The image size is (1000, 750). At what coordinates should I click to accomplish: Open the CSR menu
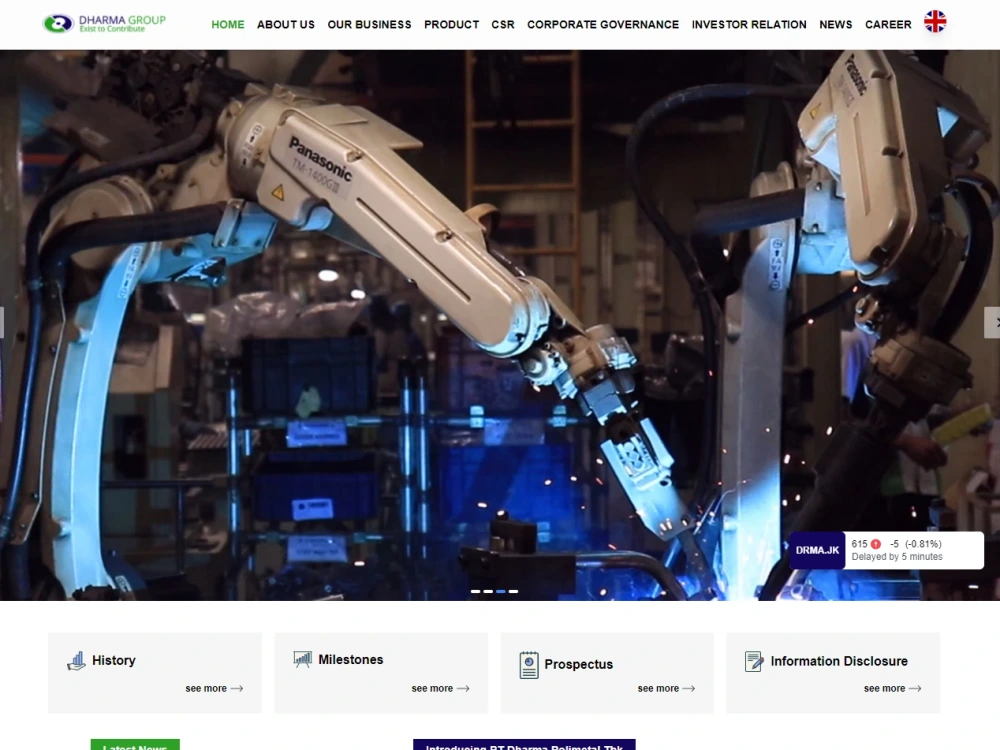pyautogui.click(x=503, y=24)
